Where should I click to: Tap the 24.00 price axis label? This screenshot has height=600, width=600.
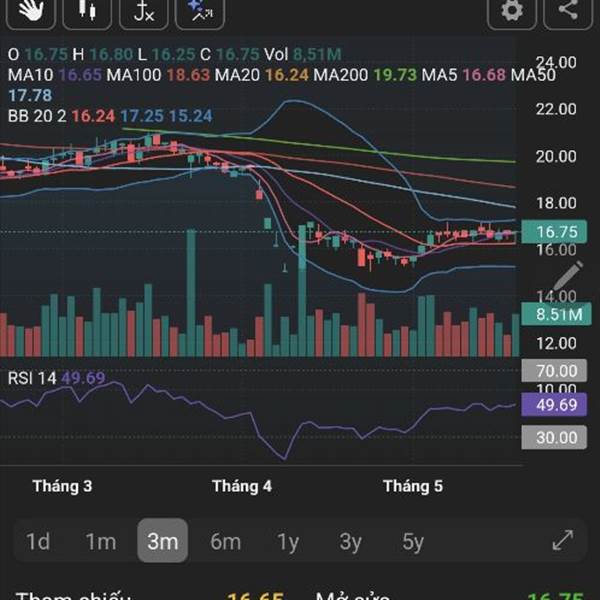[556, 62]
